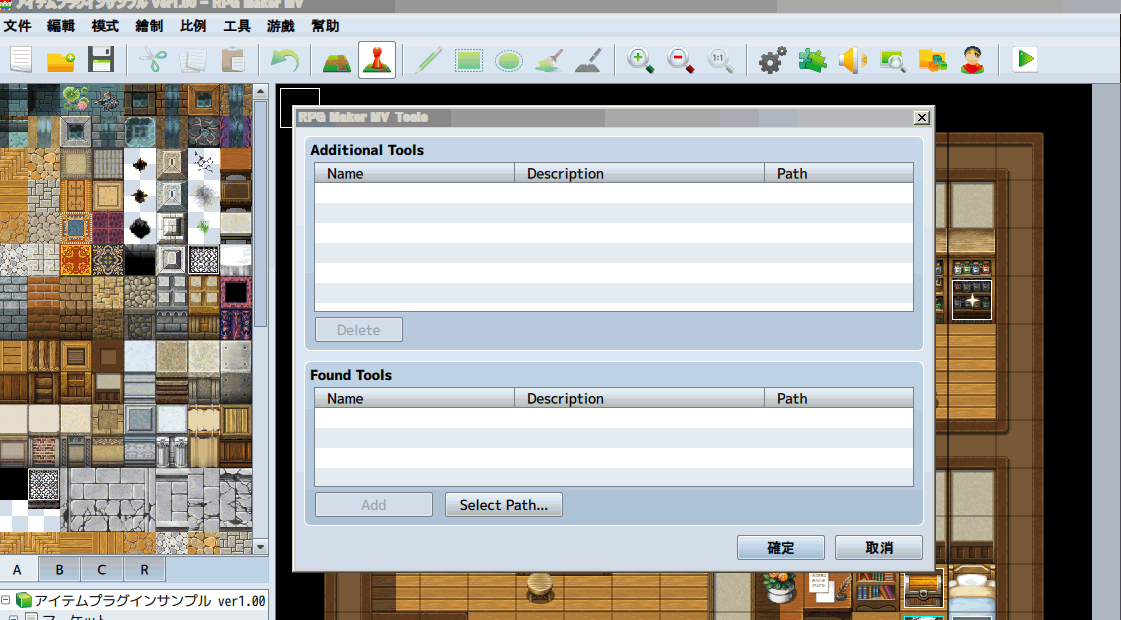Sort Additional Tools by Description column
This screenshot has height=620, width=1121.
(640, 173)
